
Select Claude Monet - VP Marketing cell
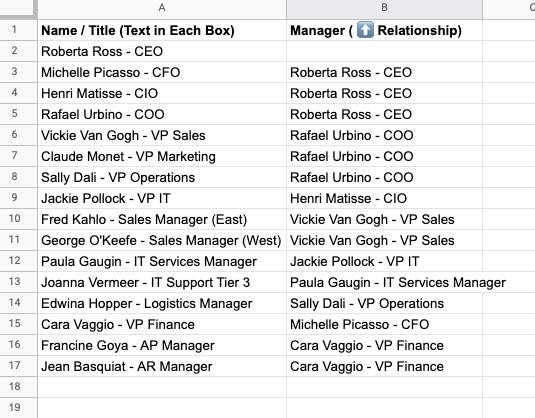pyautogui.click(x=162, y=156)
